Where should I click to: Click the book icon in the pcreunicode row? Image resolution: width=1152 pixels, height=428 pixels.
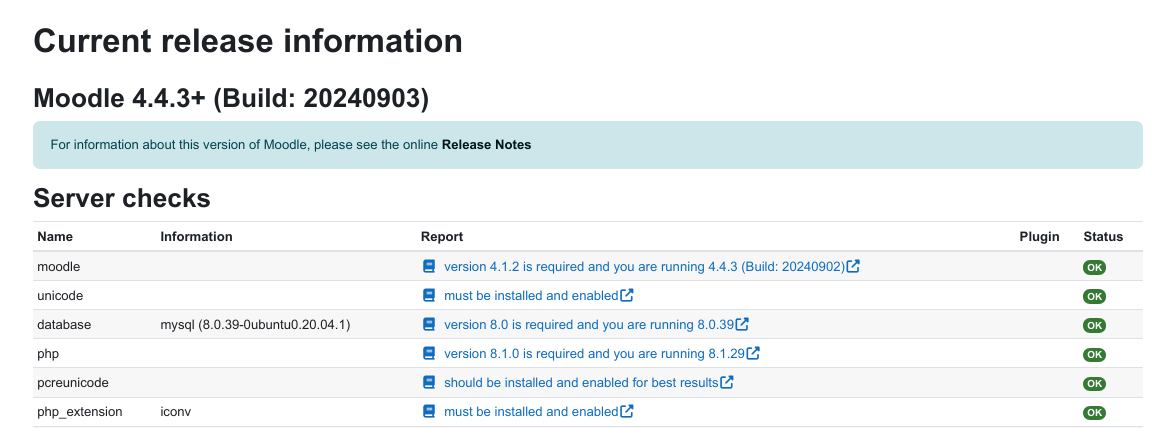[429, 382]
